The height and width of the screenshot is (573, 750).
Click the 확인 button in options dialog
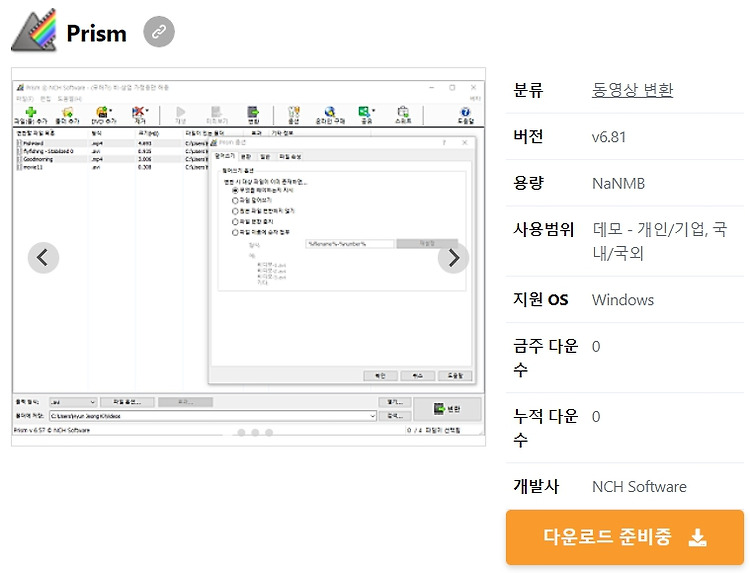(x=380, y=375)
